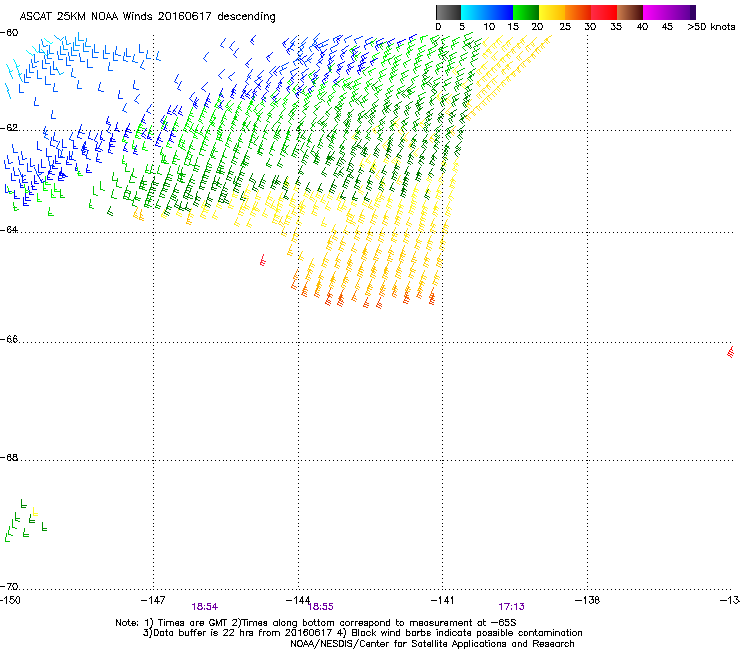This screenshot has width=740, height=650.
Task: Click the -66 latitude axis label
Action: tap(9, 340)
